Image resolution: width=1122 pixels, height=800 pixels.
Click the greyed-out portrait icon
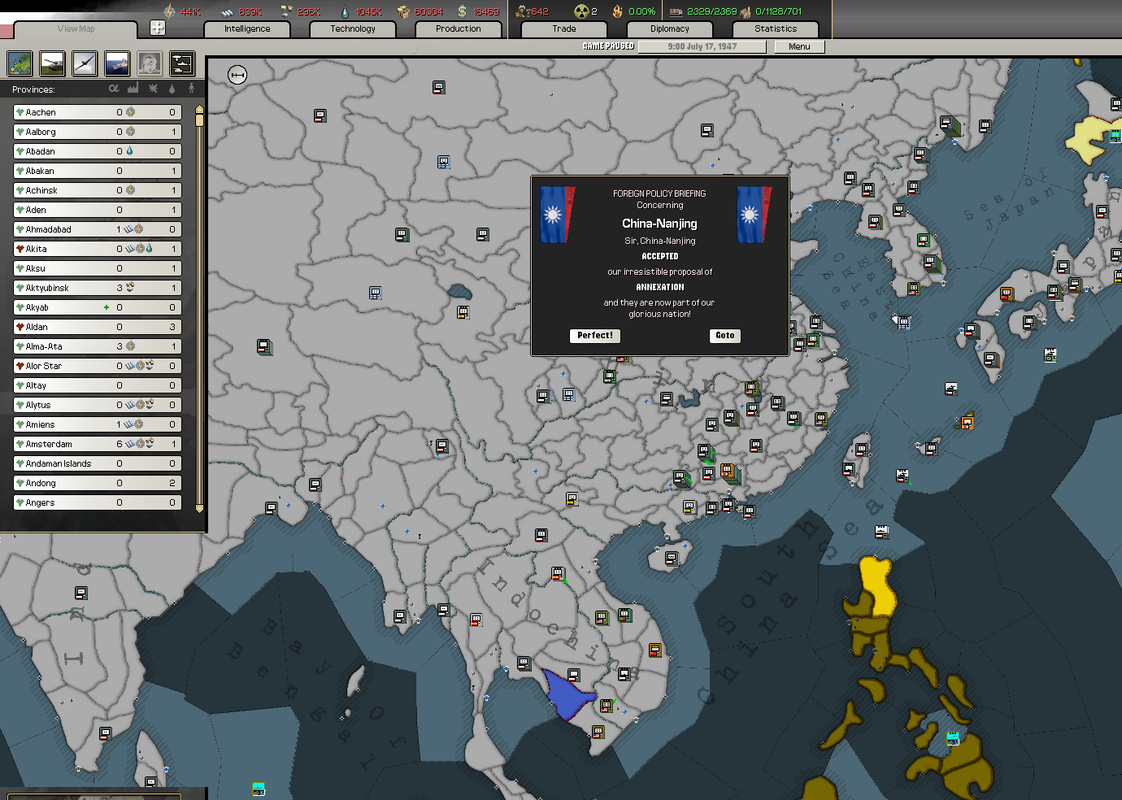[150, 63]
